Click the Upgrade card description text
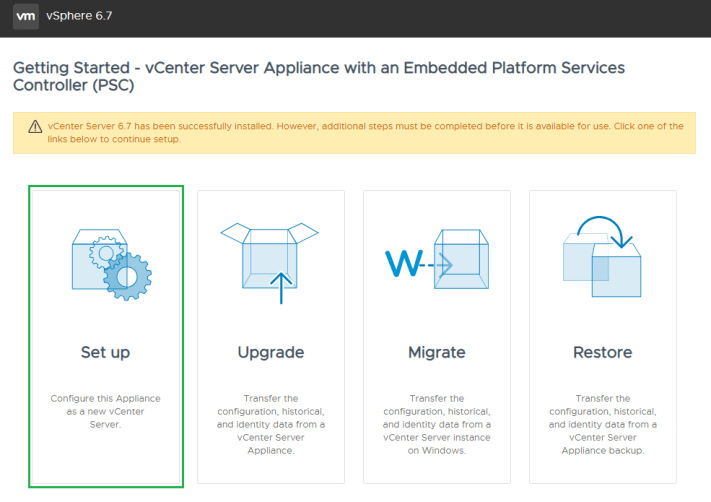Screen dimensions: 711x502 point(270,424)
